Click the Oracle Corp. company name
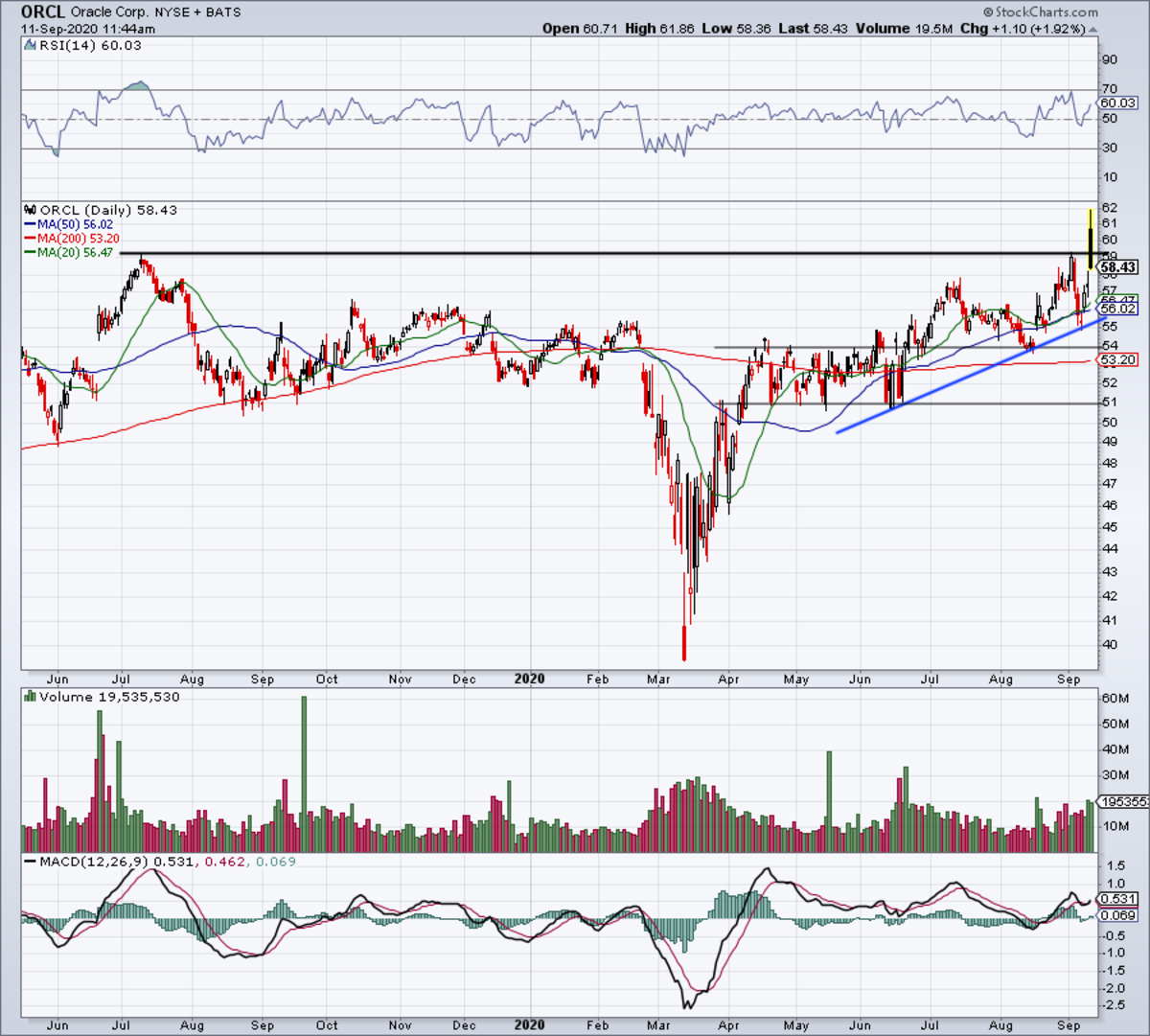The width and height of the screenshot is (1150, 1036). (x=109, y=13)
